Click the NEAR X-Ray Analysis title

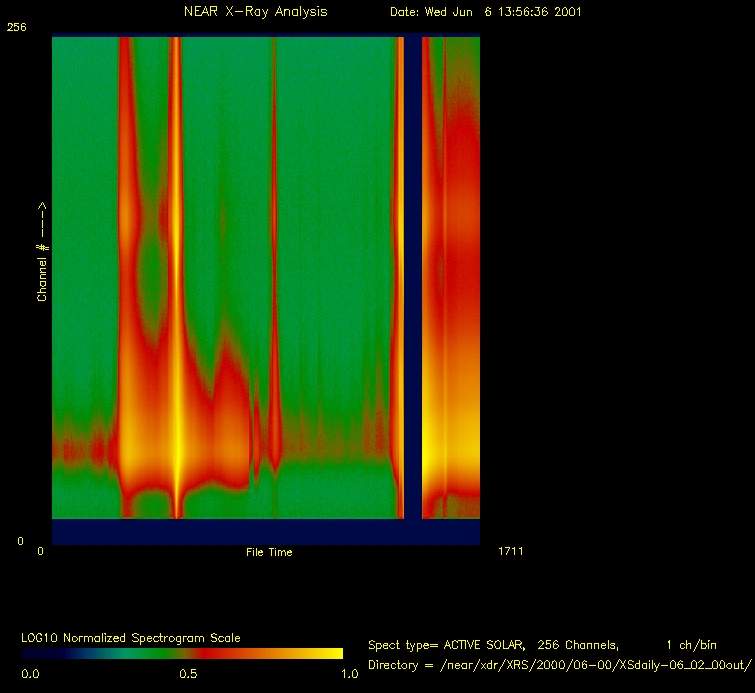tap(255, 12)
